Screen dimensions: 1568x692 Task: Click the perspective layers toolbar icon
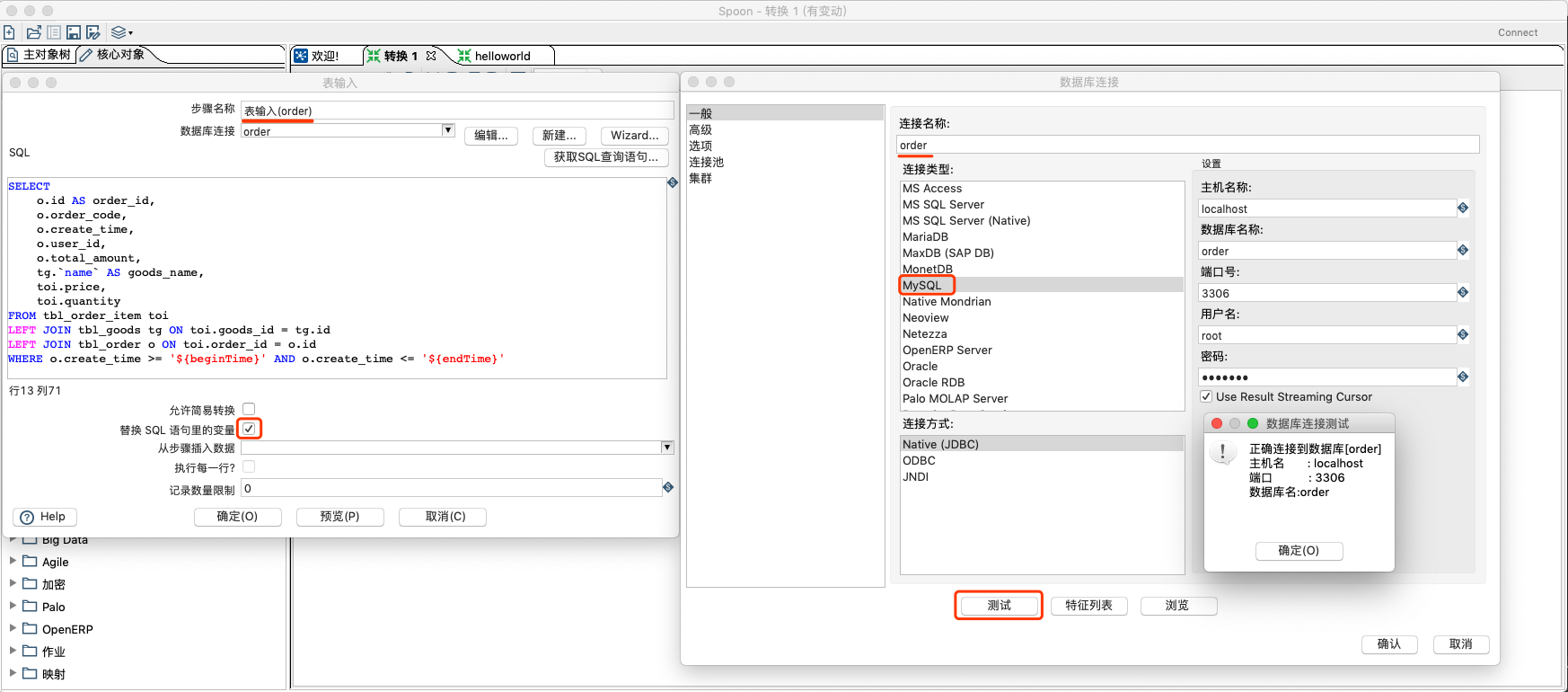(118, 32)
